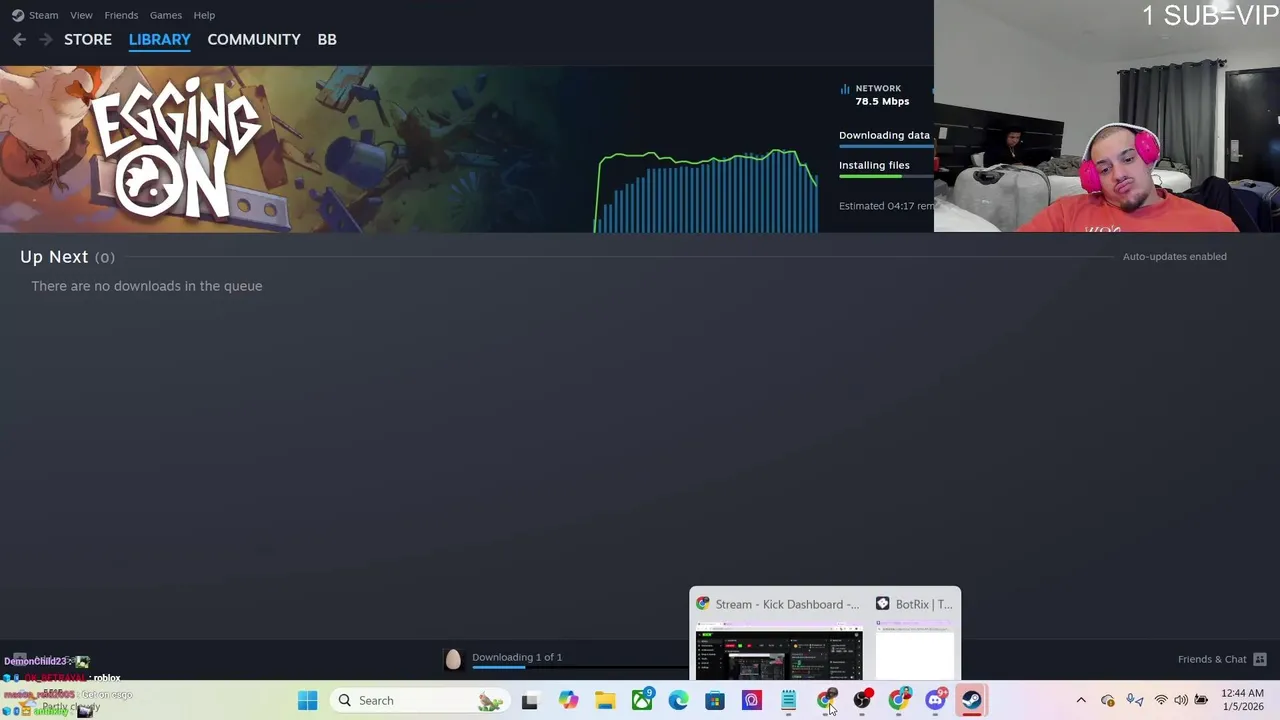
Task: Click the Downloading 1 of 1 status
Action: click(517, 657)
